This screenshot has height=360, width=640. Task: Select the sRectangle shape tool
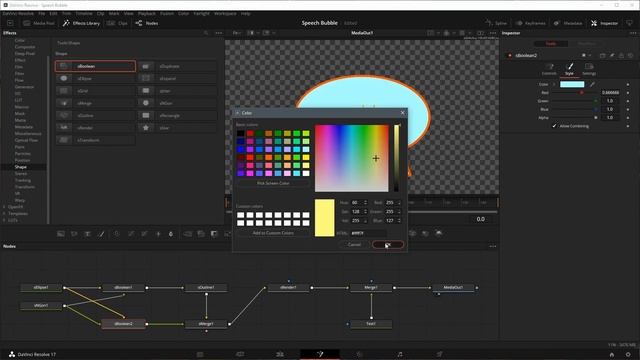pos(177,116)
